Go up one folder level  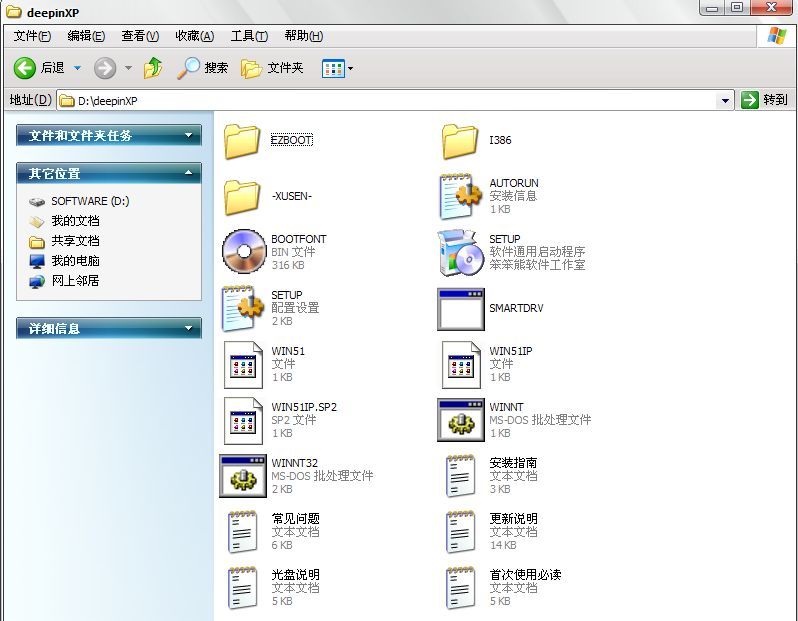153,68
